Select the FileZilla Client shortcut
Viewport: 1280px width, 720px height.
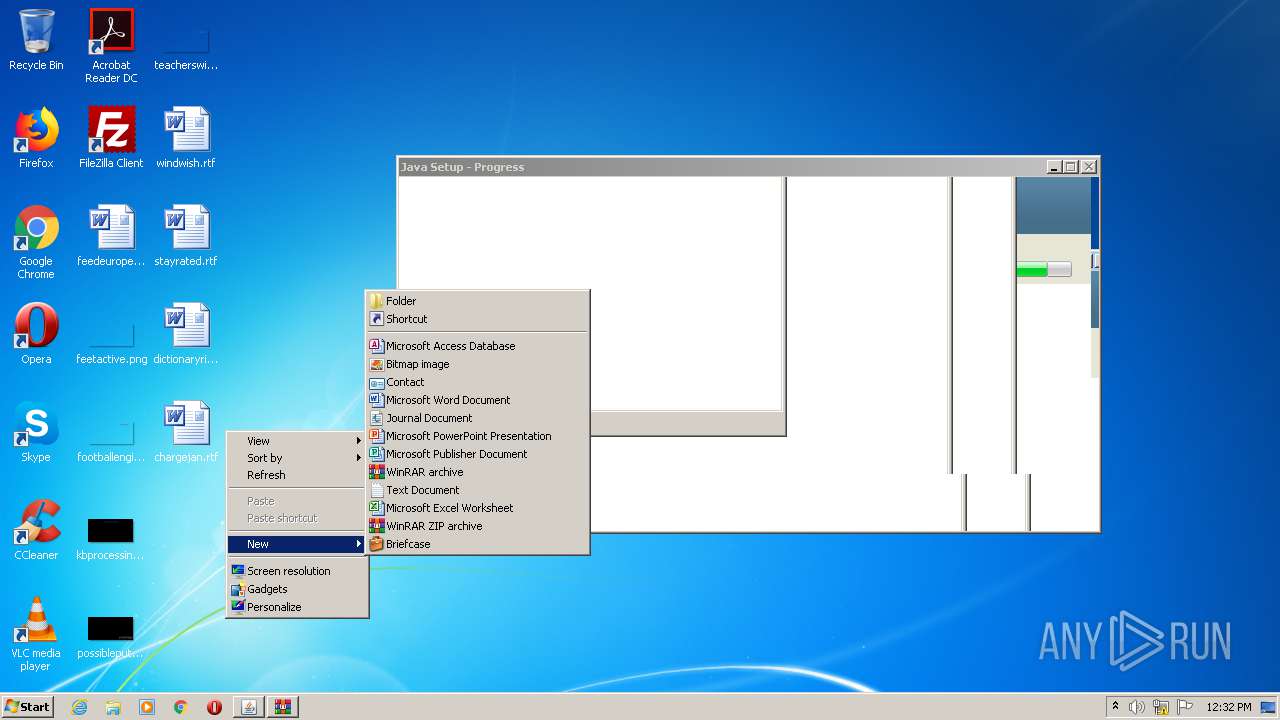pos(111,138)
